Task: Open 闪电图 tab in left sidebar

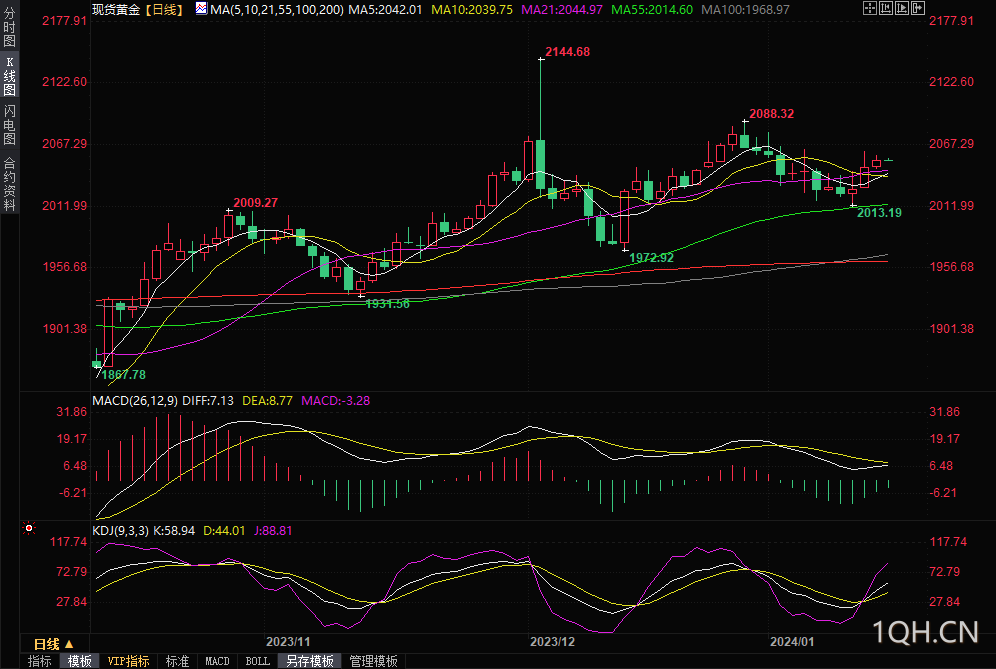Action: pos(10,125)
